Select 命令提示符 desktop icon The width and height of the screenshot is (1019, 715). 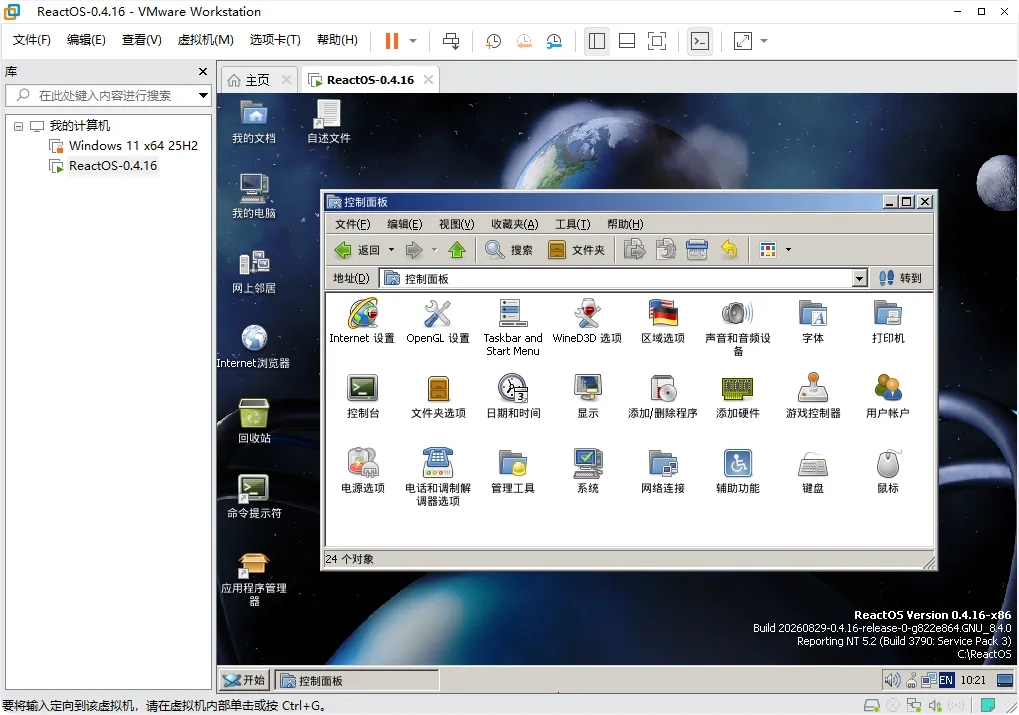coord(254,496)
